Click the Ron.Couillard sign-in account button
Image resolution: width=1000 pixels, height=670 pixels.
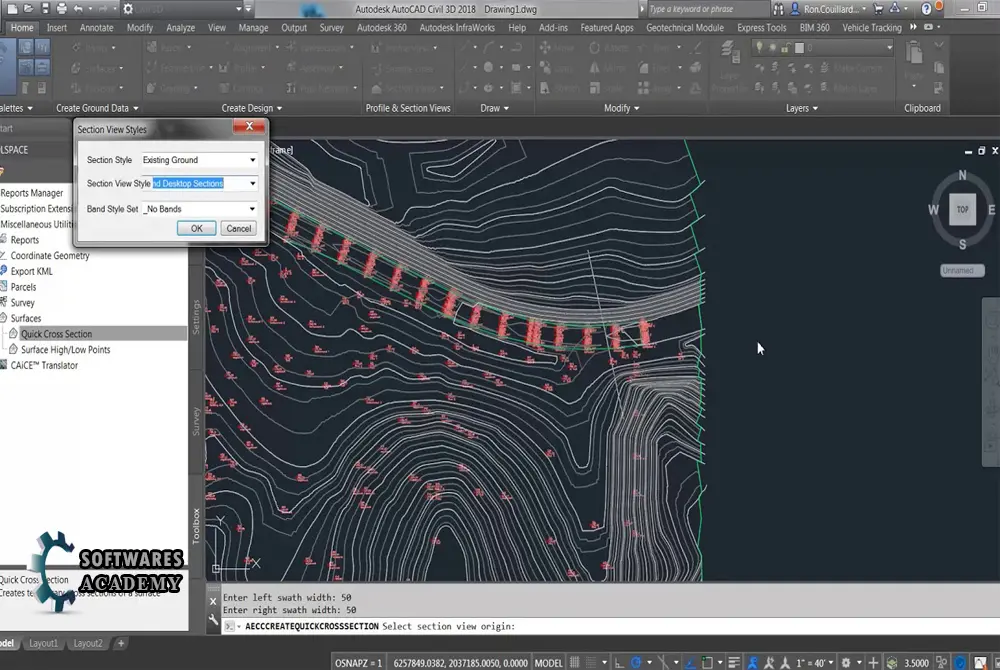[828, 9]
